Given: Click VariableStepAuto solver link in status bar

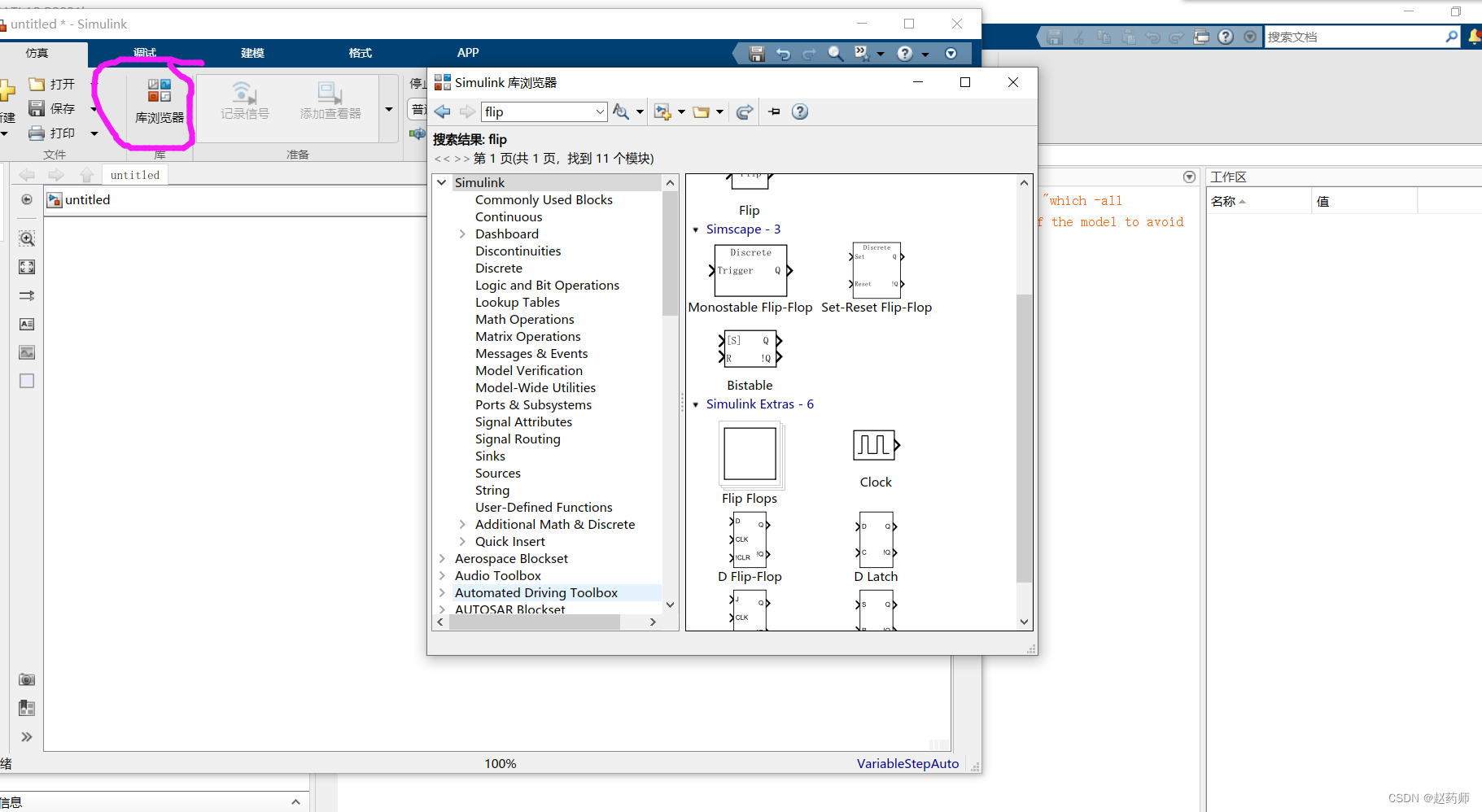Looking at the screenshot, I should point(907,763).
